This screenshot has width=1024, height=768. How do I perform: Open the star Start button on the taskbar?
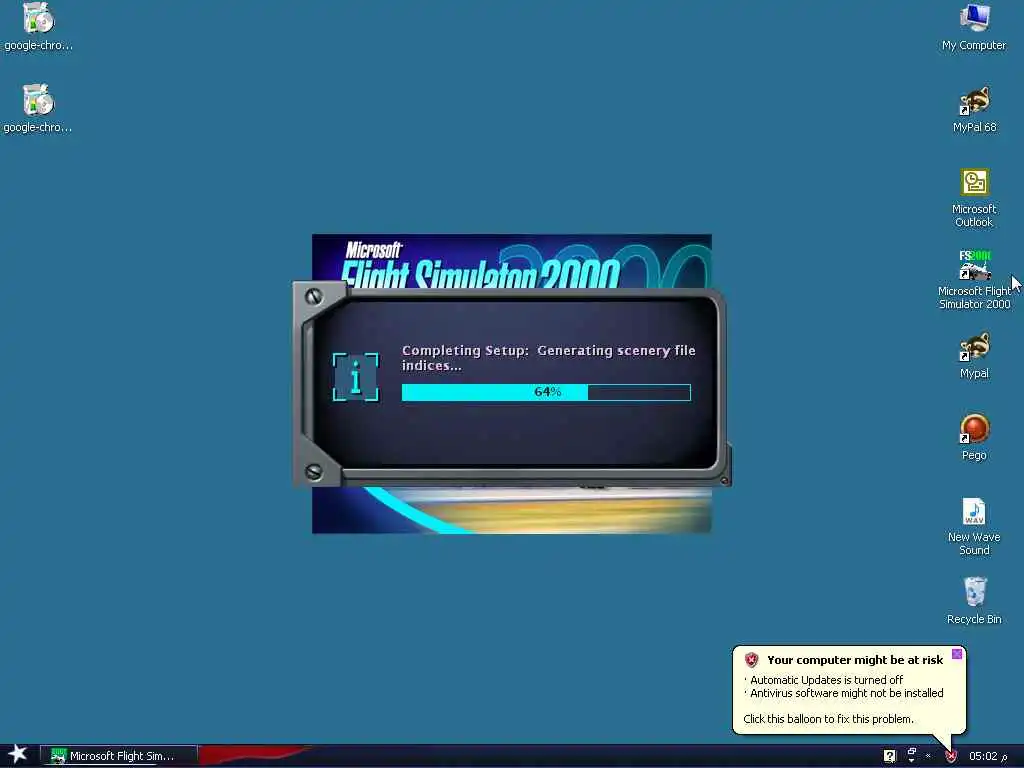tap(17, 755)
